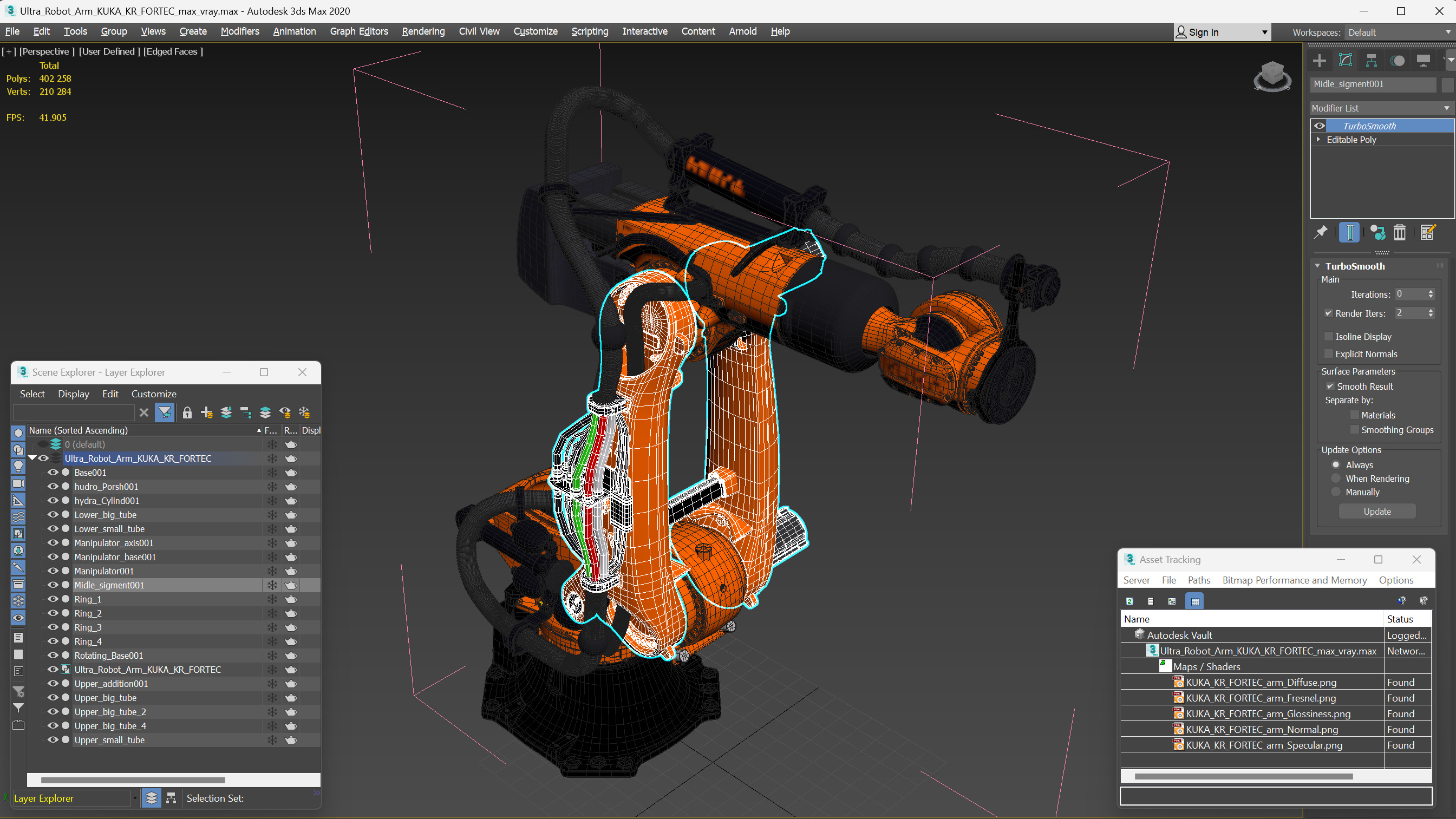Screen dimensions: 1456x819
Task: Enable Smoothing Groups checkbox
Action: coord(1354,430)
